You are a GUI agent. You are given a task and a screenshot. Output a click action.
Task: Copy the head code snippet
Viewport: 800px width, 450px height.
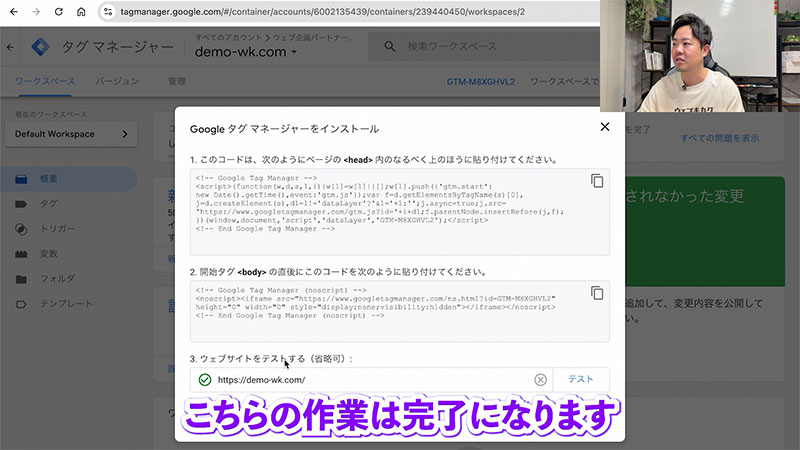[x=597, y=181]
